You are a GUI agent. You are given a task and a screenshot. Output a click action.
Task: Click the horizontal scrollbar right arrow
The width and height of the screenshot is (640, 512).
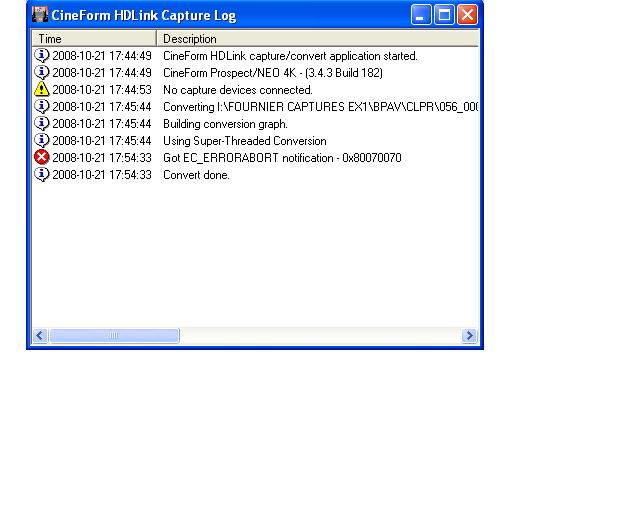tap(469, 336)
